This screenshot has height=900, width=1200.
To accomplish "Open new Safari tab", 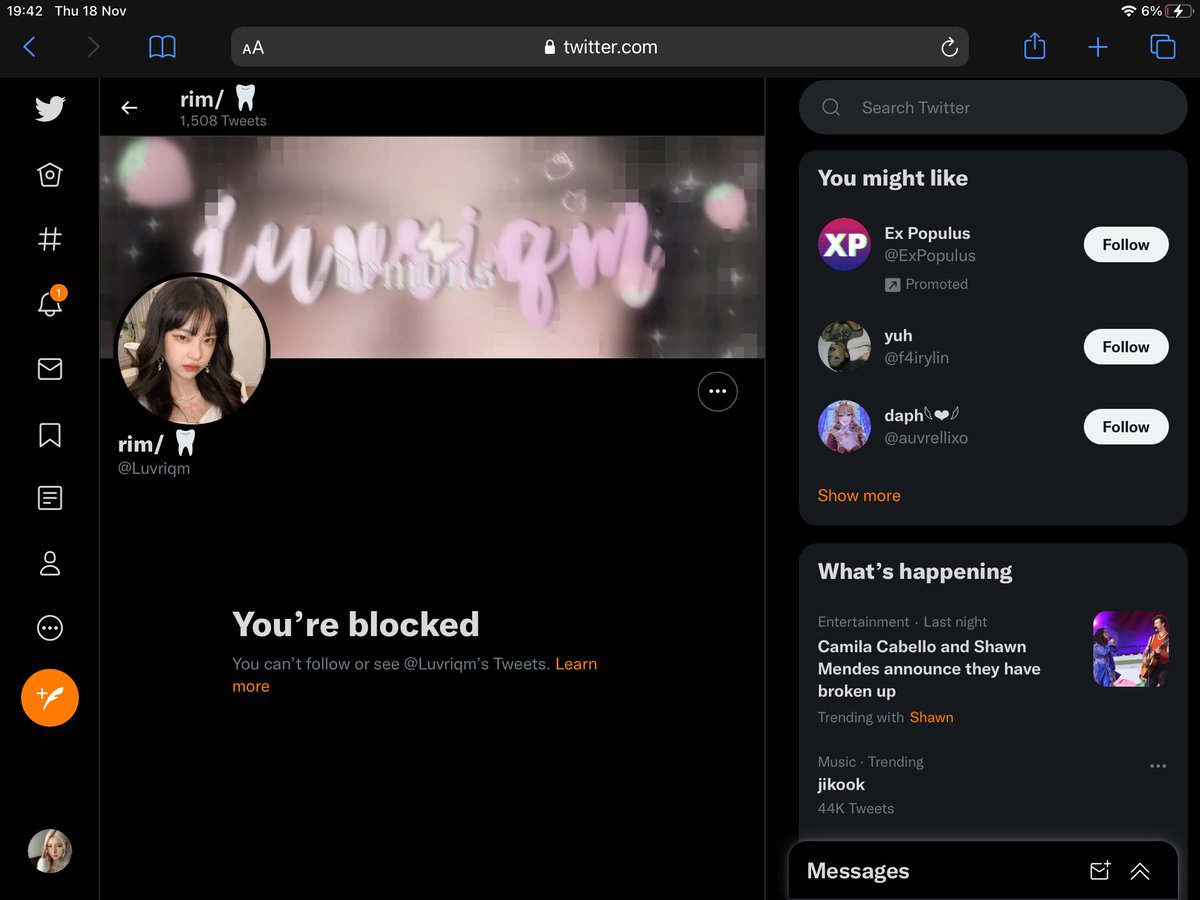I will 1098,47.
